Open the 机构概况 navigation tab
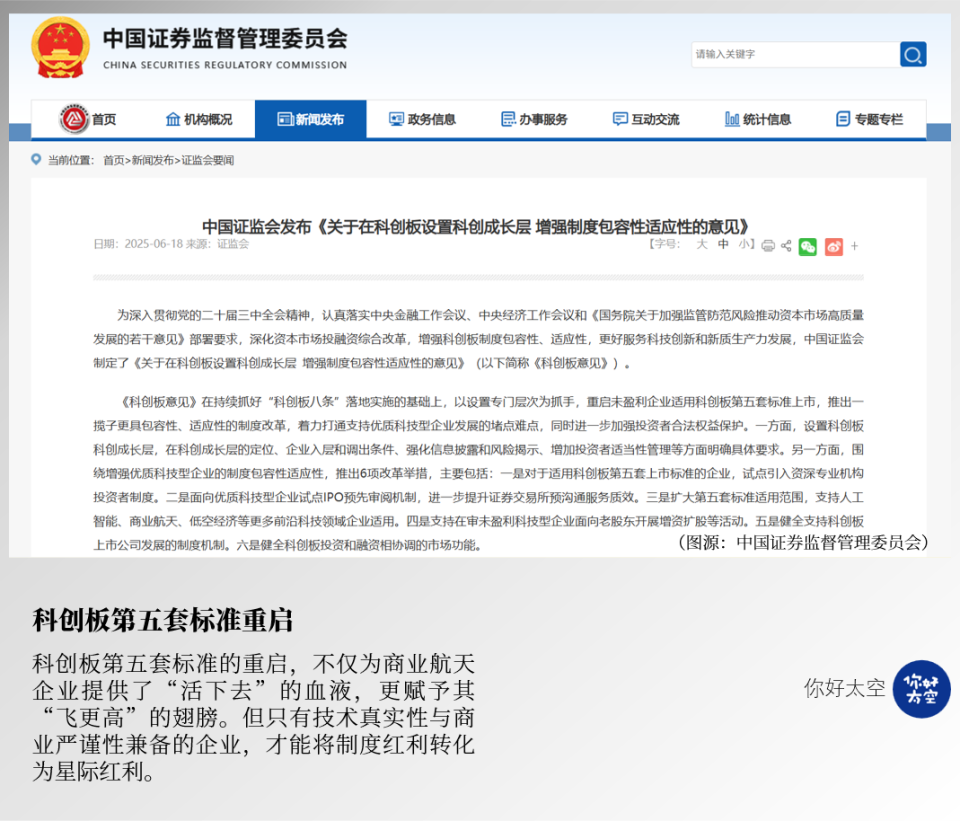Screen dimensions: 960x821 click(199, 119)
